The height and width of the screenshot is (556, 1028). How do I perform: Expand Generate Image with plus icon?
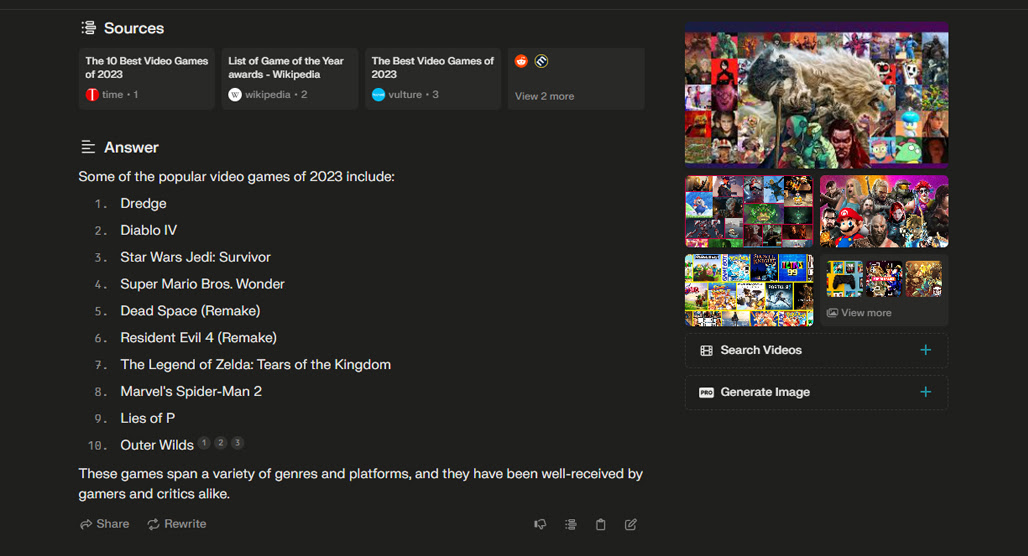925,392
